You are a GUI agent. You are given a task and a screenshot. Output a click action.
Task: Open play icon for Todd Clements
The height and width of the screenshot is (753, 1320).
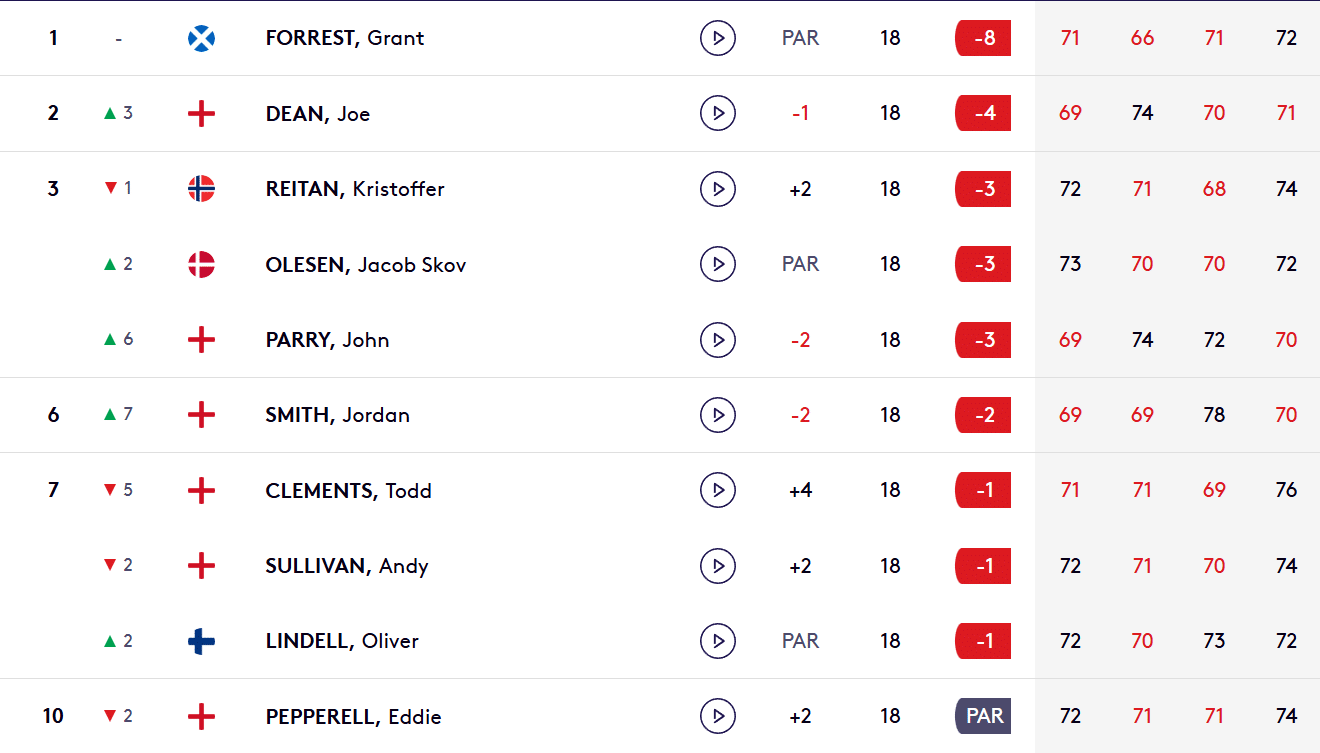(718, 490)
